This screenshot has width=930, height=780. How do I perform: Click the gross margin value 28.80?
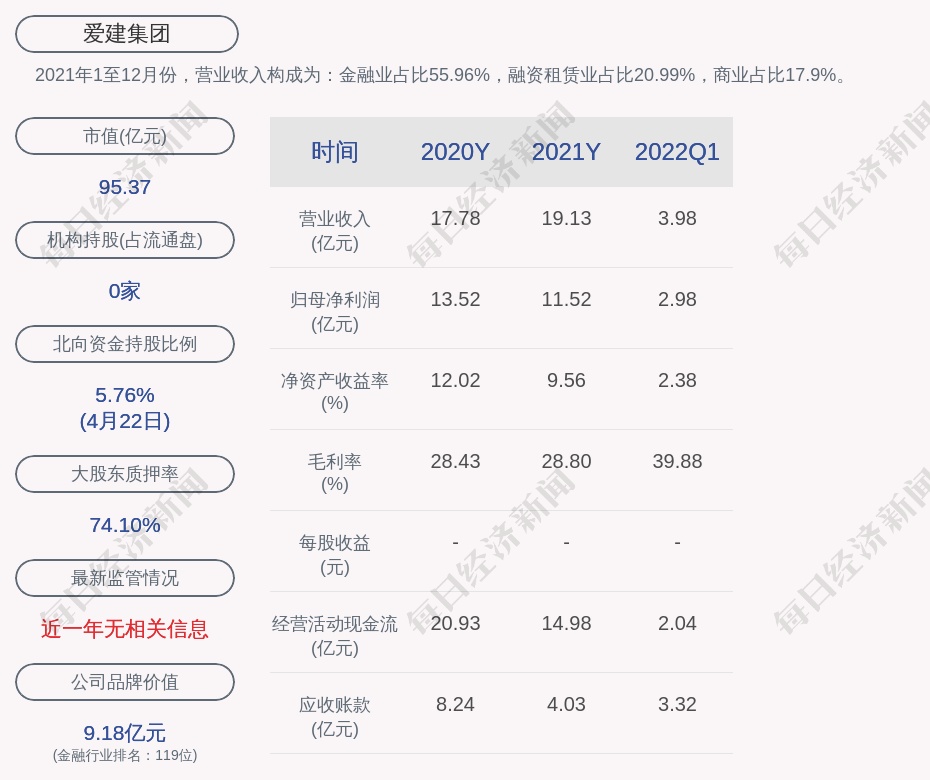coord(566,461)
